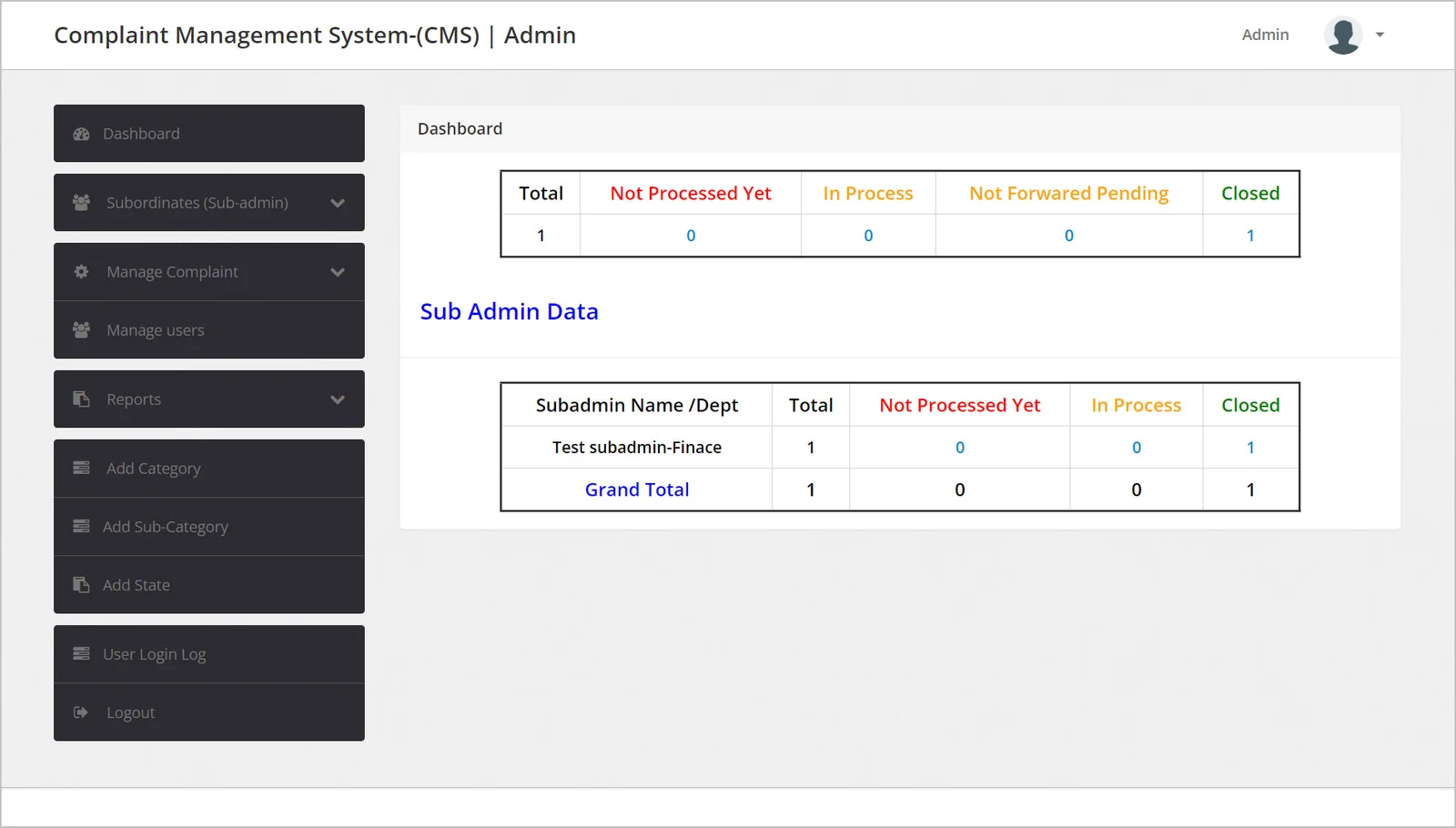Click the Sub Admin Data heading
Screen dimensions: 1456x828
coord(510,312)
